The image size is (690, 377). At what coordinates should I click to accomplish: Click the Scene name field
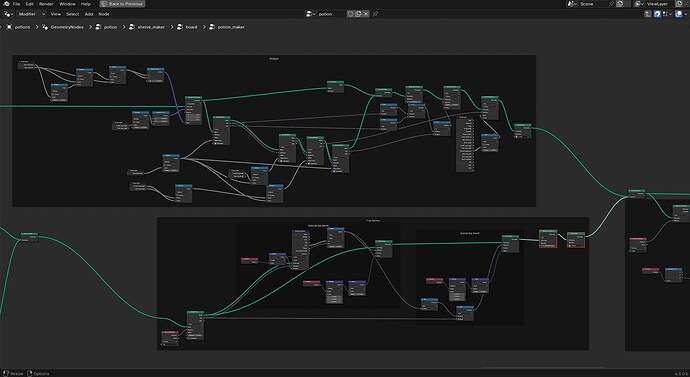[x=592, y=4]
